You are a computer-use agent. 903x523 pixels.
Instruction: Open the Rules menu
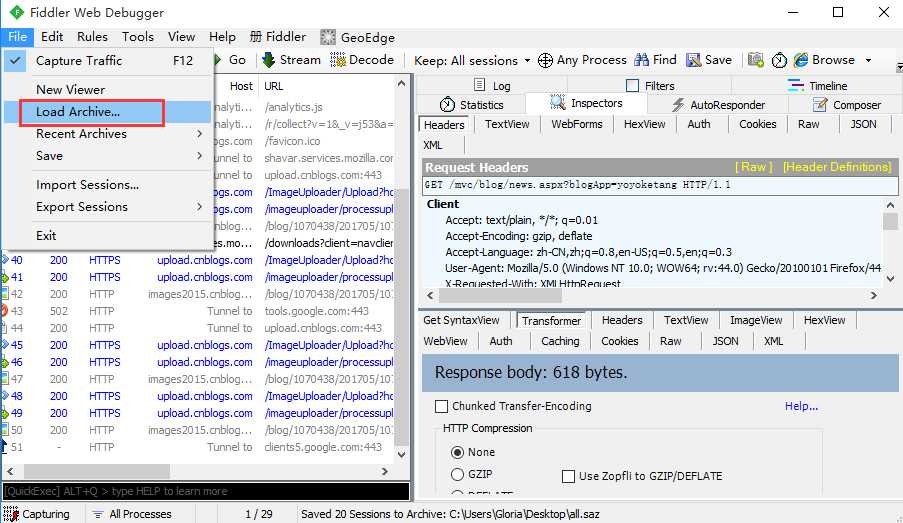pos(92,37)
